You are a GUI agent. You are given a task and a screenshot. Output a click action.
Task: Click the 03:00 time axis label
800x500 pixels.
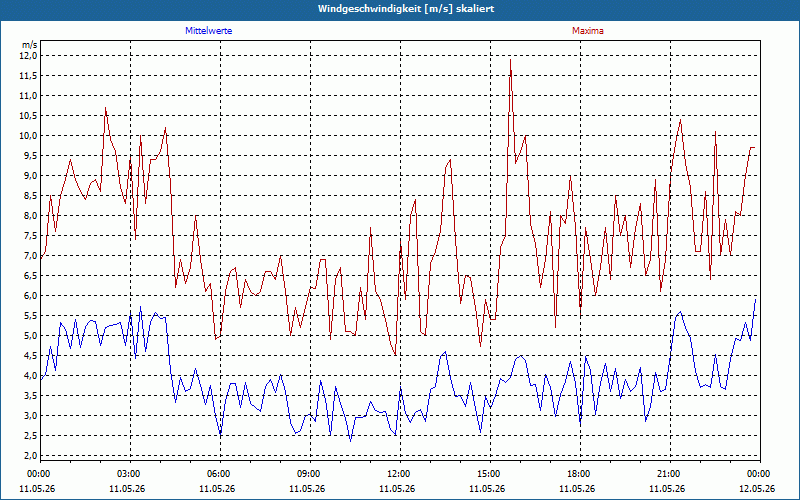point(130,474)
